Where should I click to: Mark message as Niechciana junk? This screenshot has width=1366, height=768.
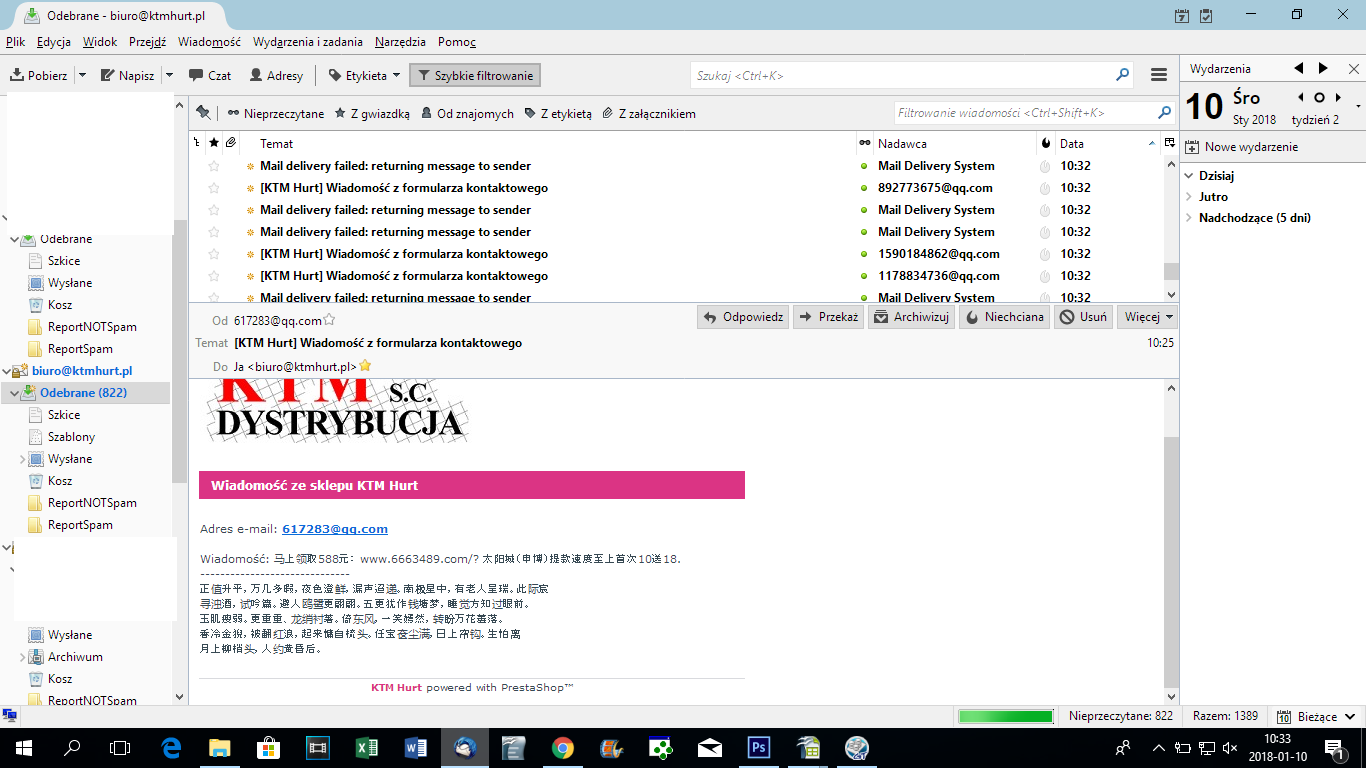coord(1004,317)
